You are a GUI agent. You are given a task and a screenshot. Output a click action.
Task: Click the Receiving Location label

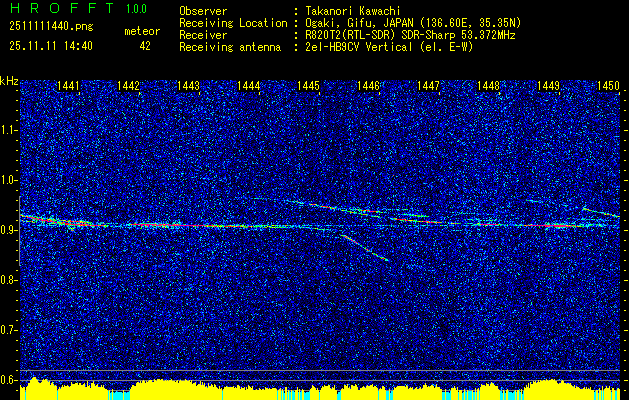233,23
